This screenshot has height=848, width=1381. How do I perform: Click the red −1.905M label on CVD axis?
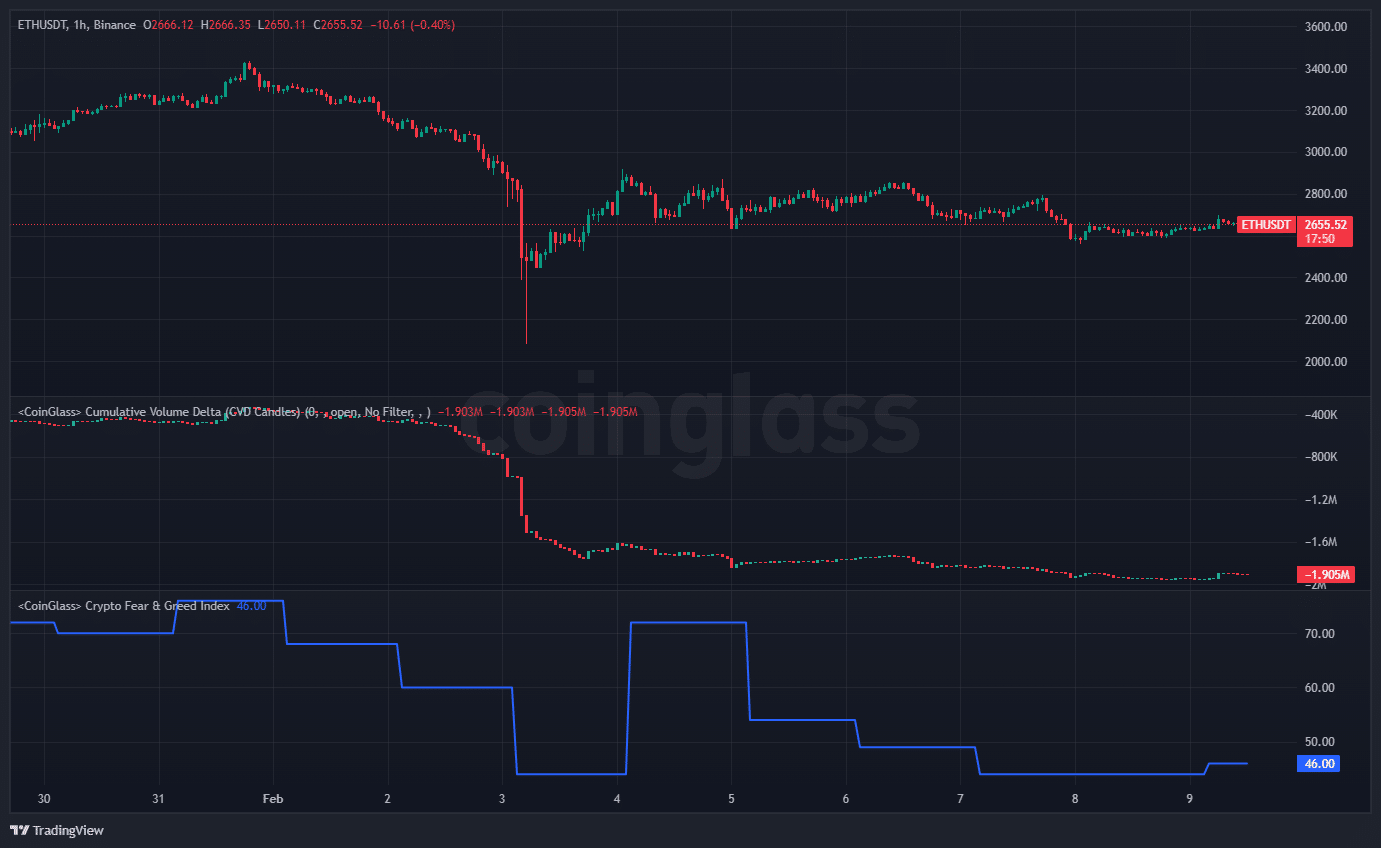click(1326, 575)
